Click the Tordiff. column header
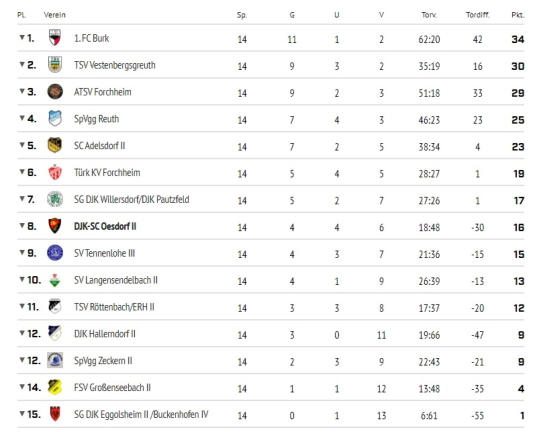 point(478,15)
